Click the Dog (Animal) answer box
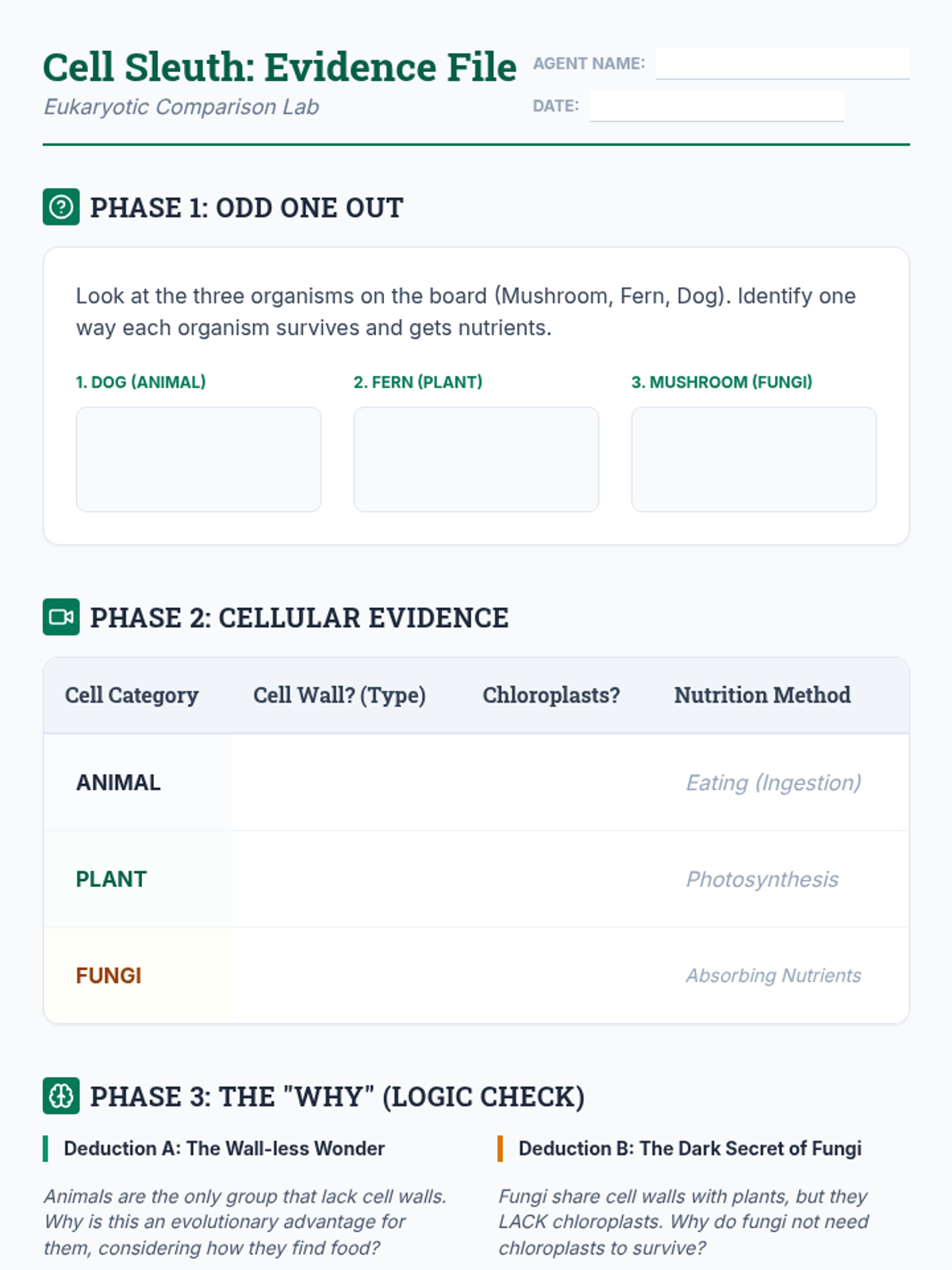This screenshot has width=952, height=1270. (x=198, y=460)
